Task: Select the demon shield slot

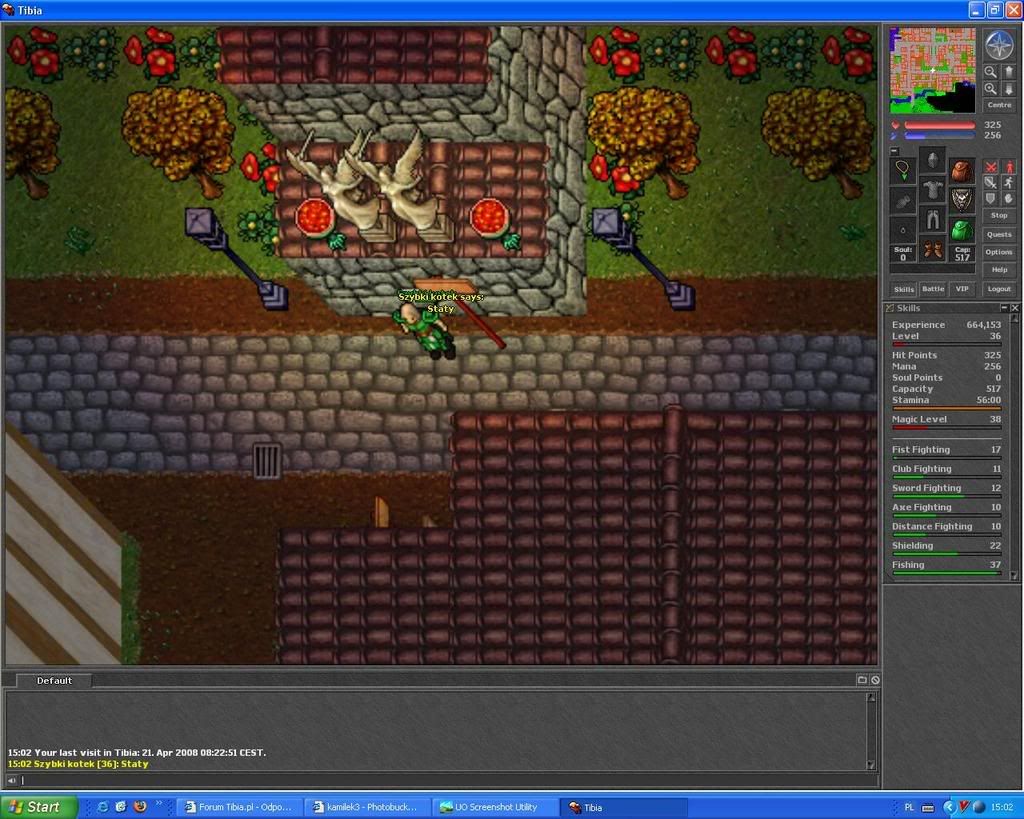Action: click(962, 200)
